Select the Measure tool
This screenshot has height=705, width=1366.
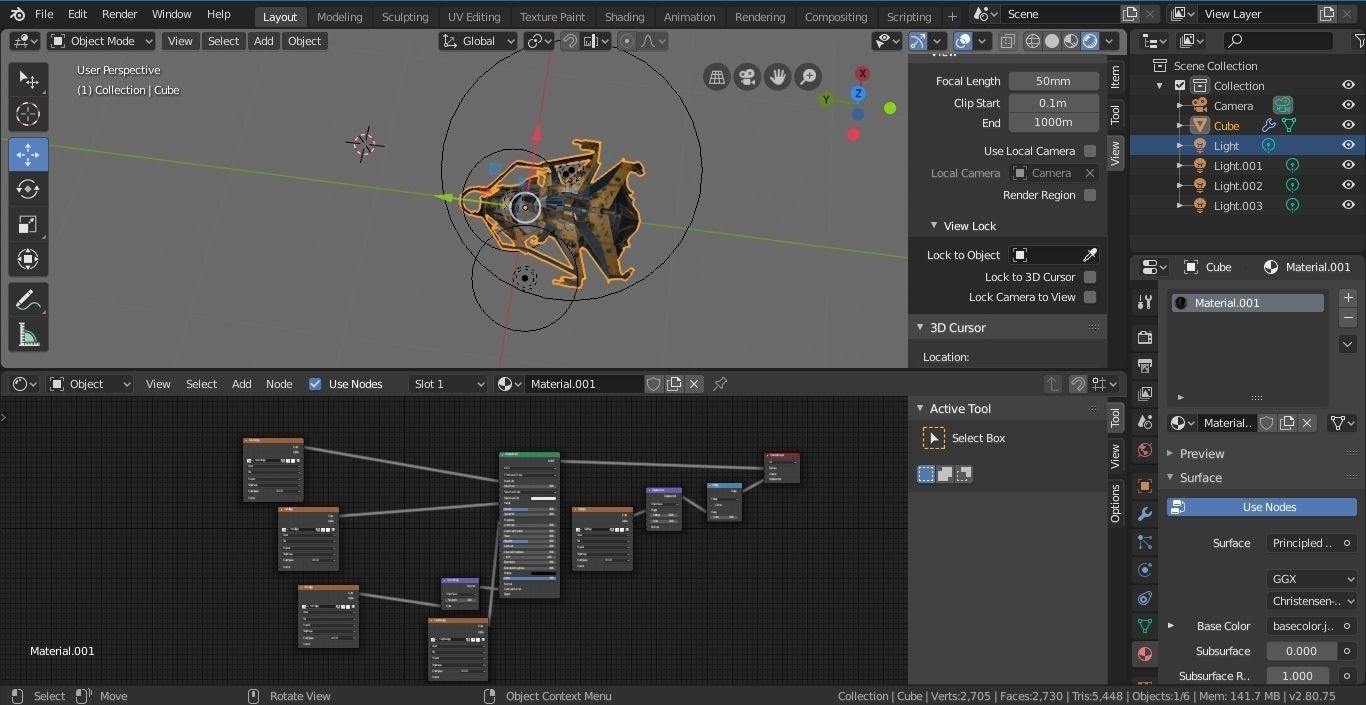pos(28,334)
